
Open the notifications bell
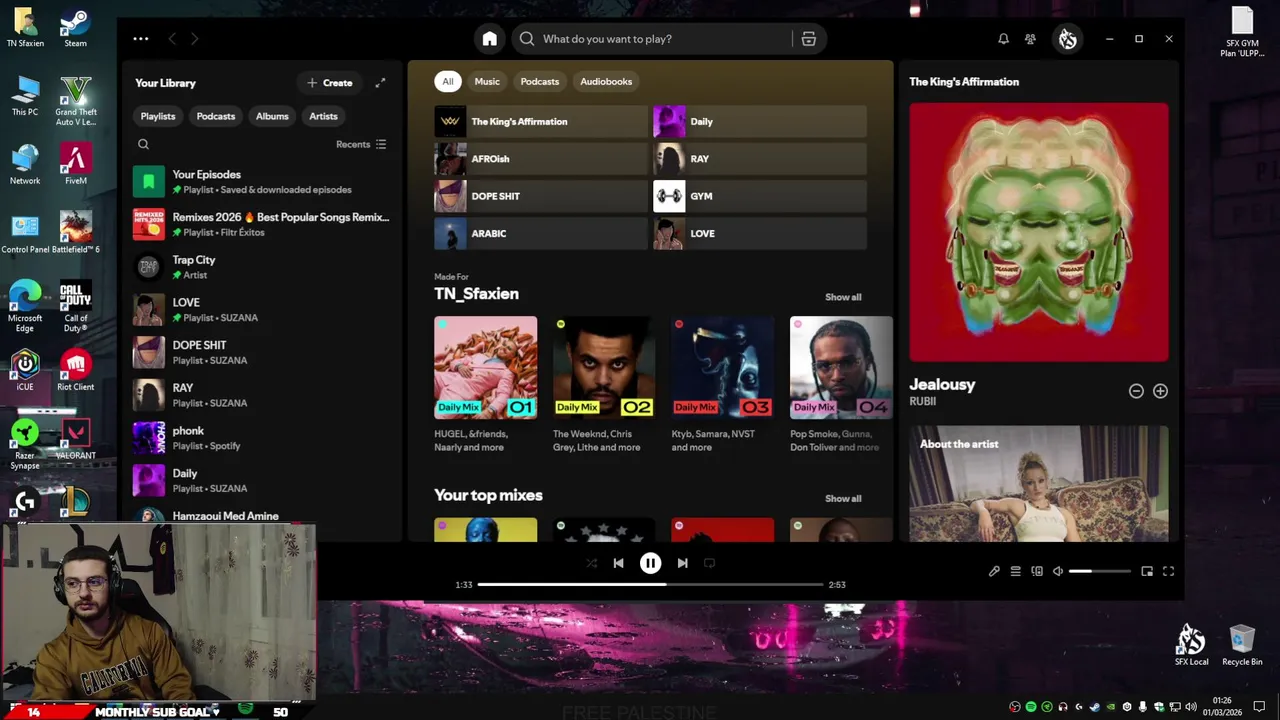[1003, 39]
